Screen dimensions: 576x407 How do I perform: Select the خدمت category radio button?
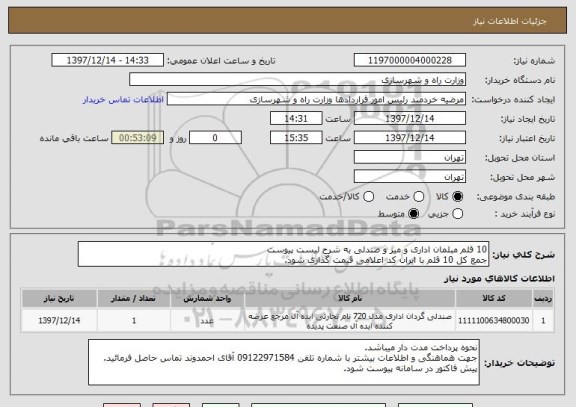click(419, 197)
